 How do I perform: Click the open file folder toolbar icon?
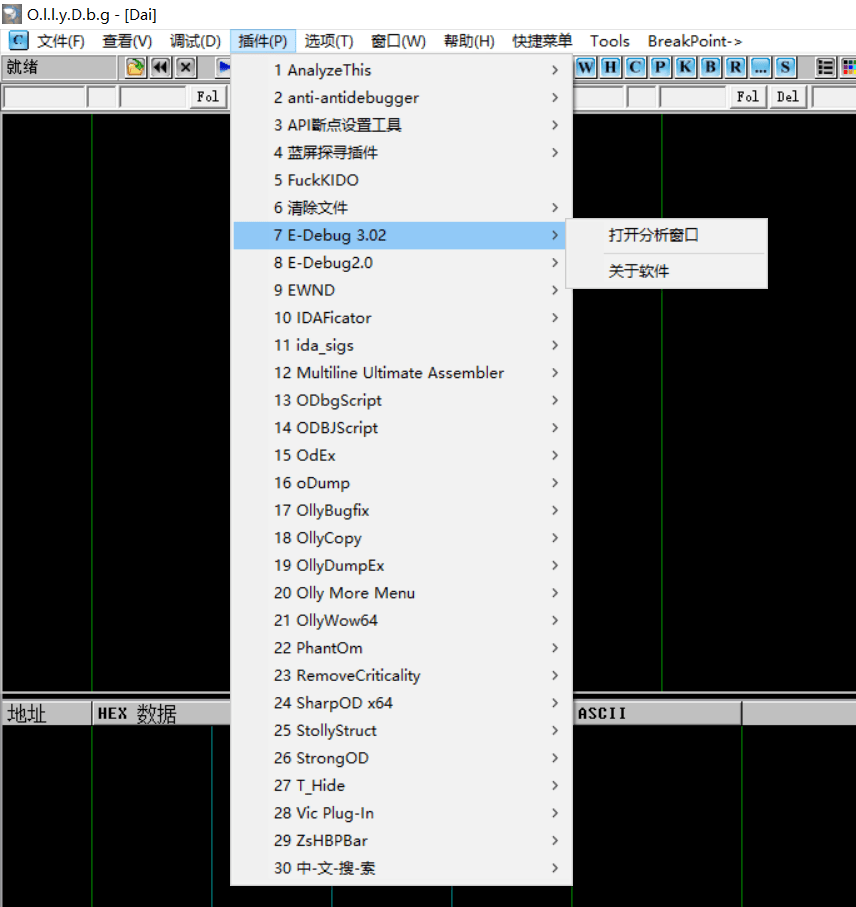point(135,68)
